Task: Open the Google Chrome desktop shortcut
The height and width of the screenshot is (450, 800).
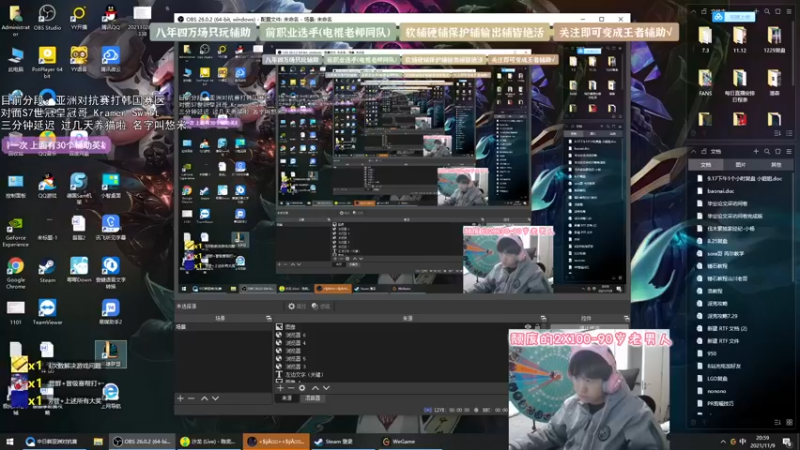Action: pyautogui.click(x=15, y=273)
